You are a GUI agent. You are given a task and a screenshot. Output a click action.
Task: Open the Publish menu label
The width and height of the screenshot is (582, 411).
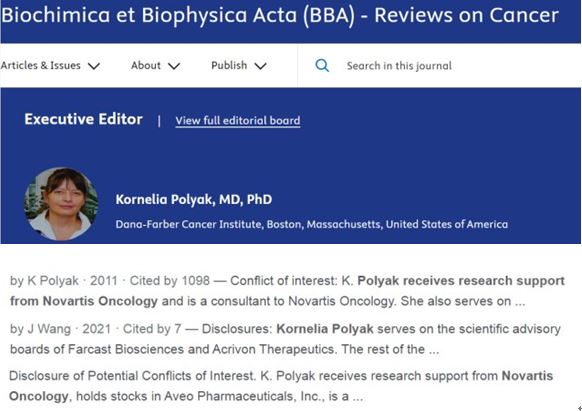point(229,65)
